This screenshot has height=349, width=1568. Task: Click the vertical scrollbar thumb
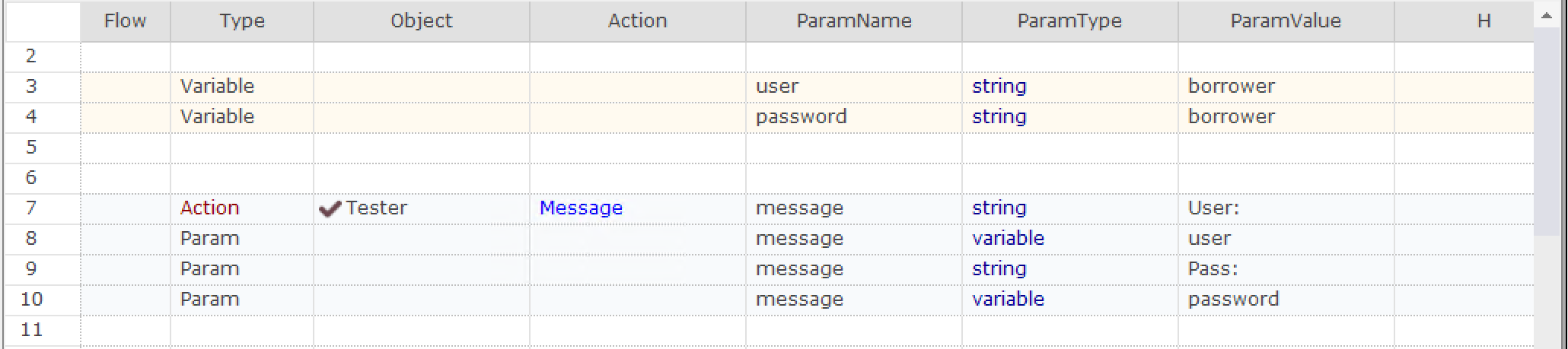point(1546,131)
